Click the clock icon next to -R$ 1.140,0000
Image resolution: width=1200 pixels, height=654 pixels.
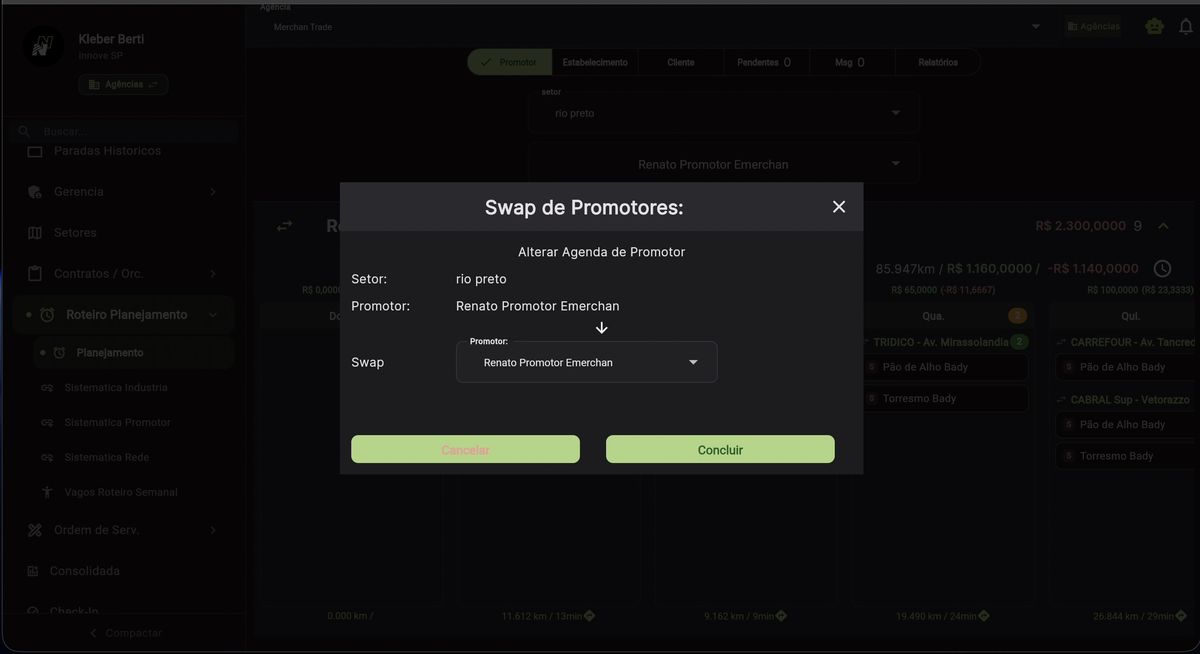click(1160, 268)
